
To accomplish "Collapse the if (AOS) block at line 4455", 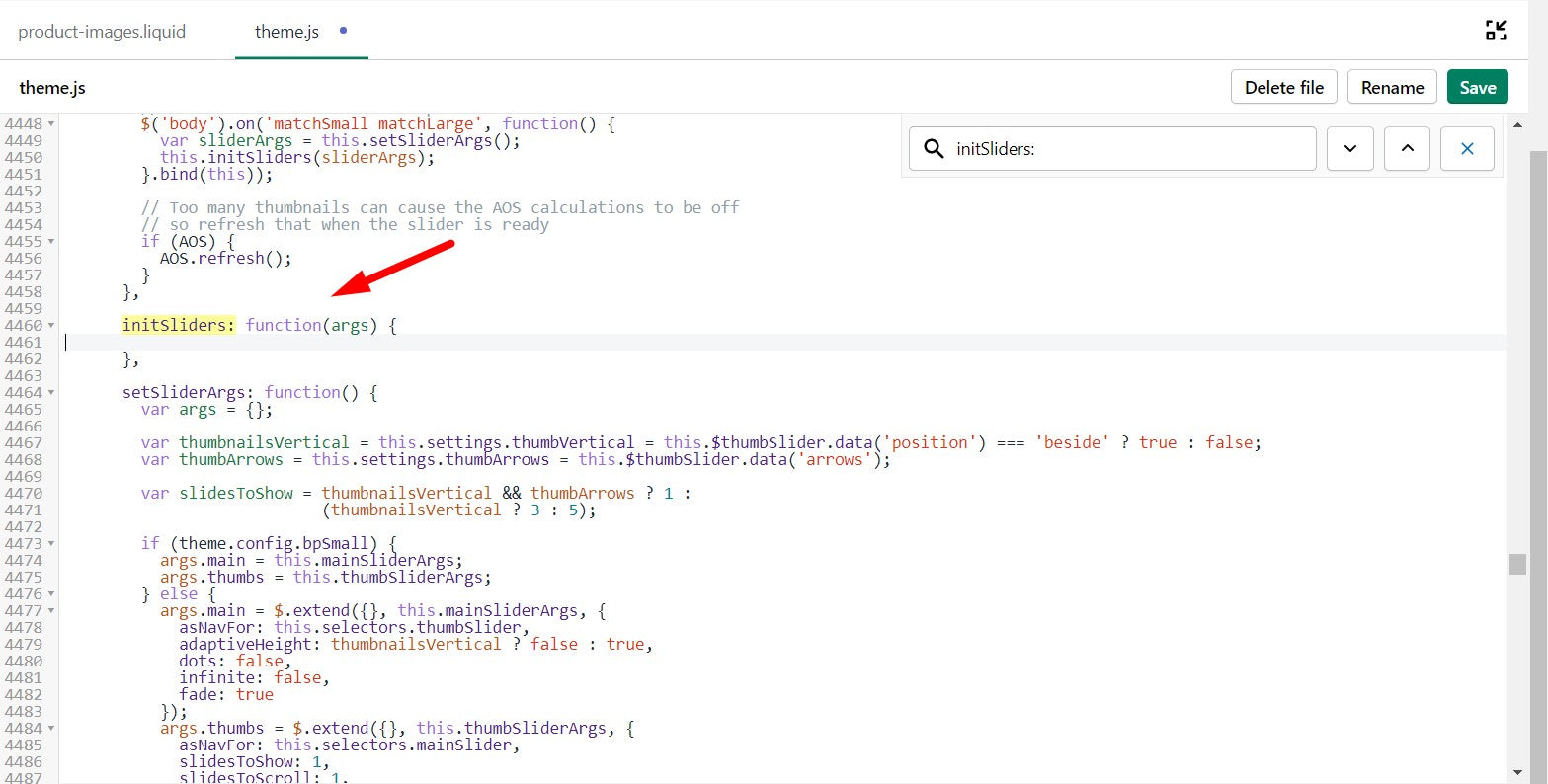I will pyautogui.click(x=51, y=242).
